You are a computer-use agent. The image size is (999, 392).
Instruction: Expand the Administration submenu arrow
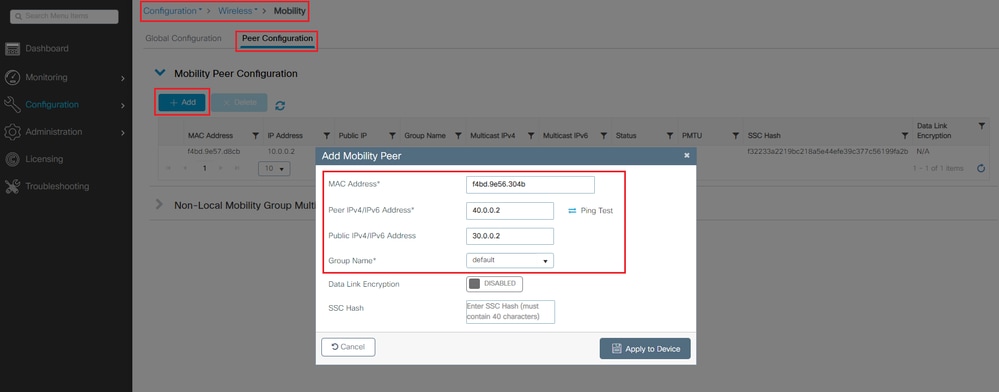point(122,133)
